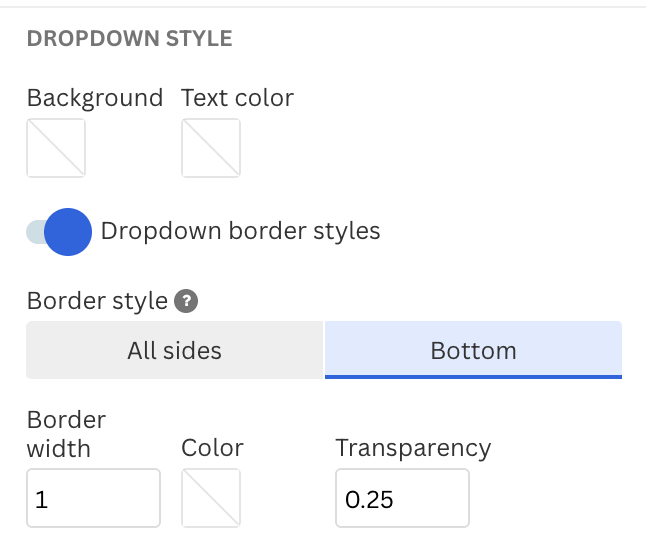646x556 pixels.
Task: Open the Background color swatch
Action: (x=56, y=148)
